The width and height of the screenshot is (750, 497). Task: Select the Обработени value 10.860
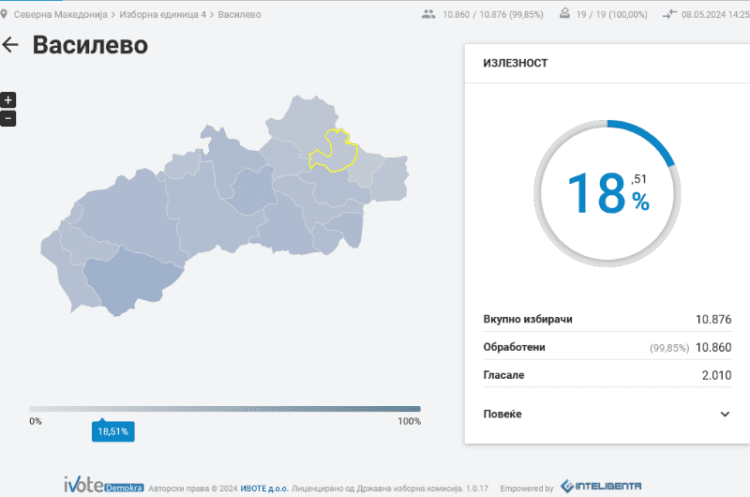pos(713,347)
